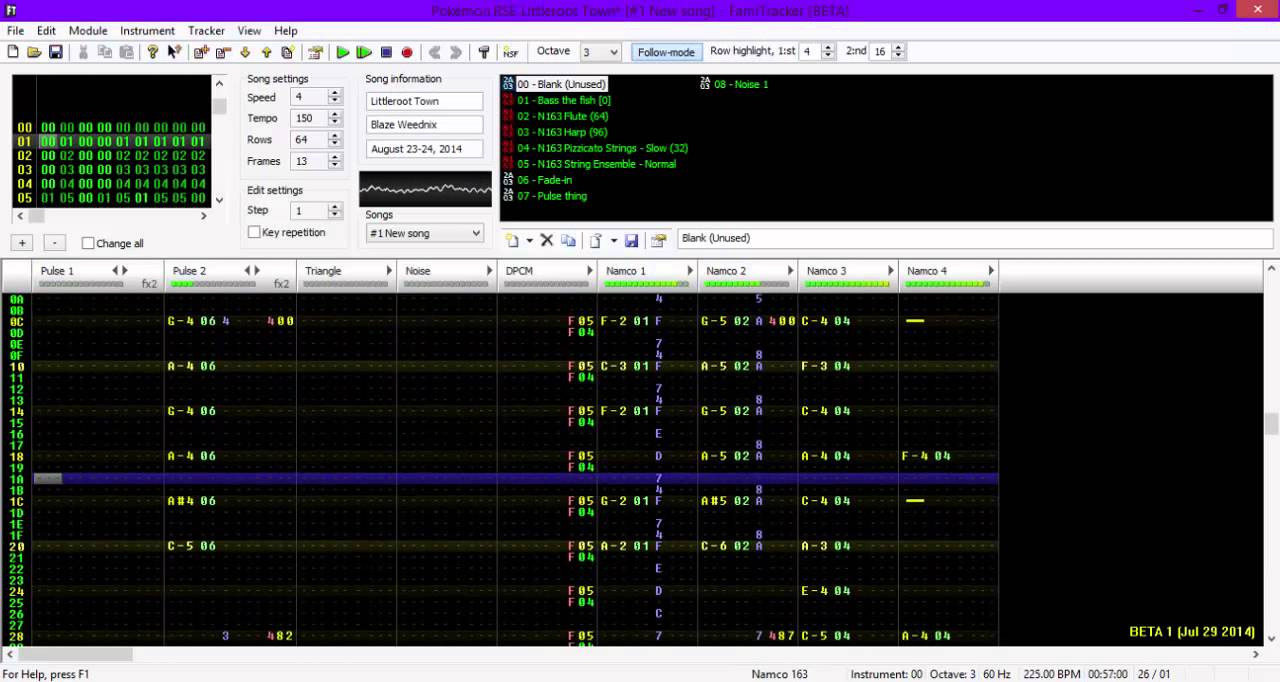Viewport: 1280px width, 682px height.
Task: Click the plus button under frame editor
Action: point(22,243)
